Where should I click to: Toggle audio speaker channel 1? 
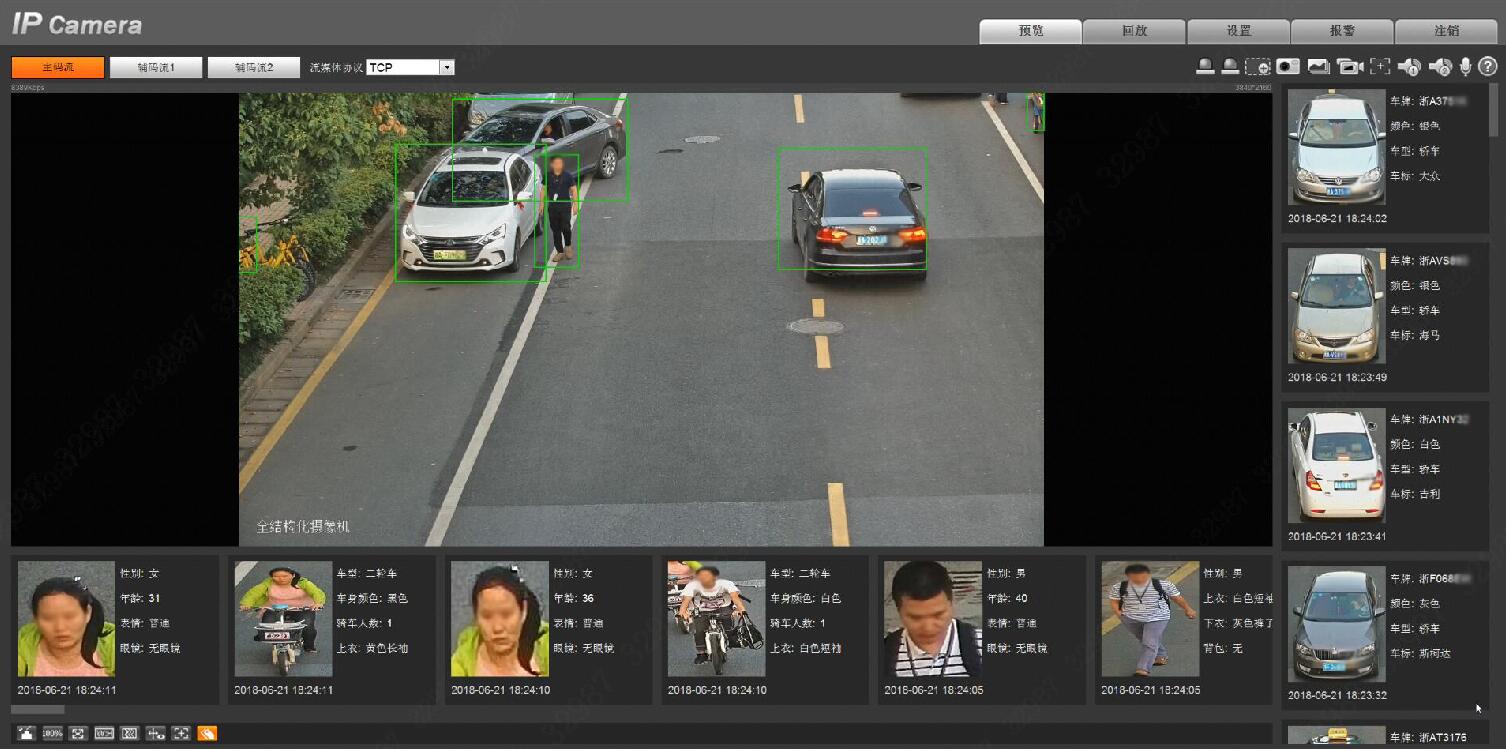(x=1410, y=67)
